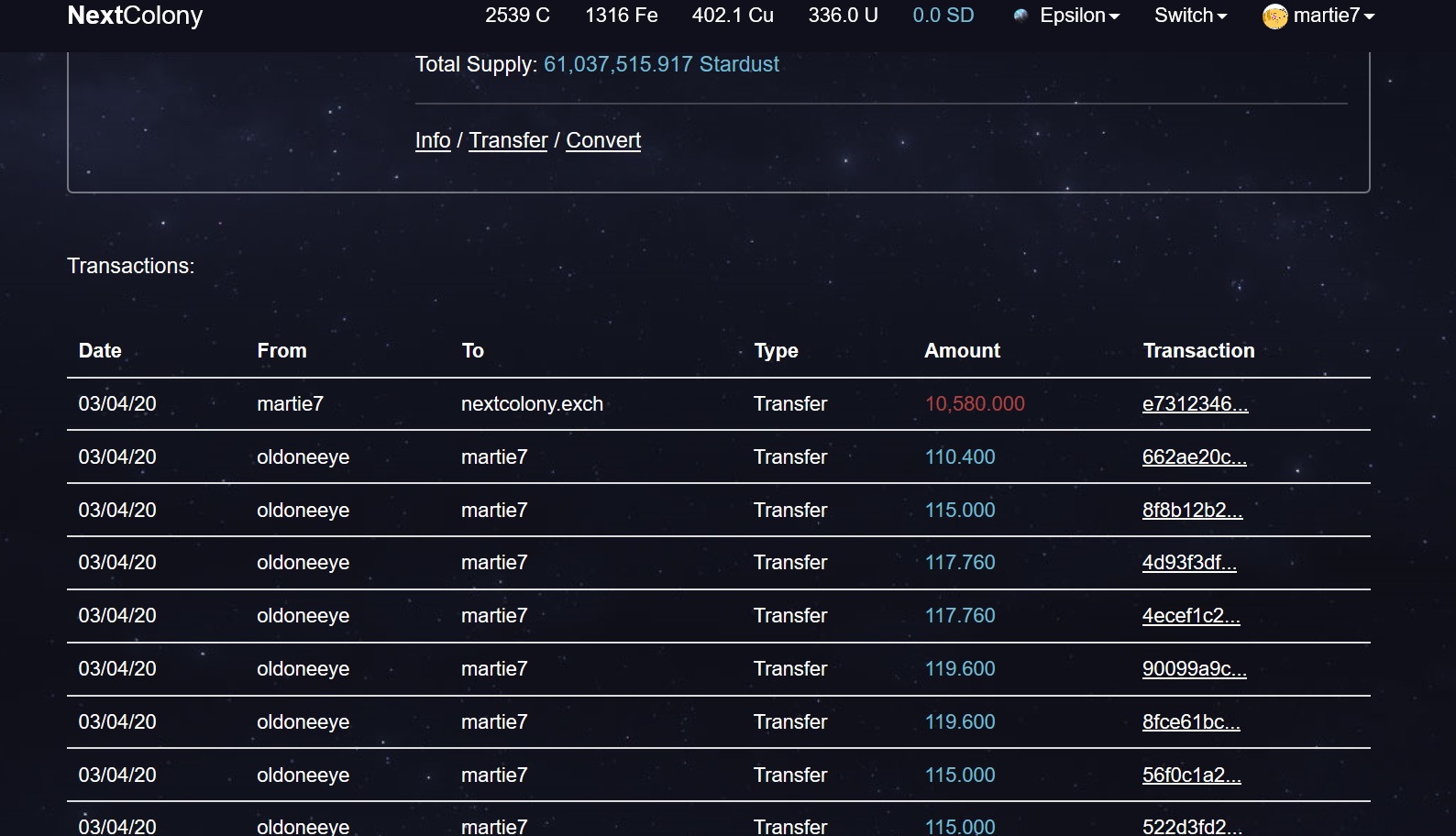Open the Epsilon planet dropdown
The image size is (1456, 836).
pos(1079,16)
